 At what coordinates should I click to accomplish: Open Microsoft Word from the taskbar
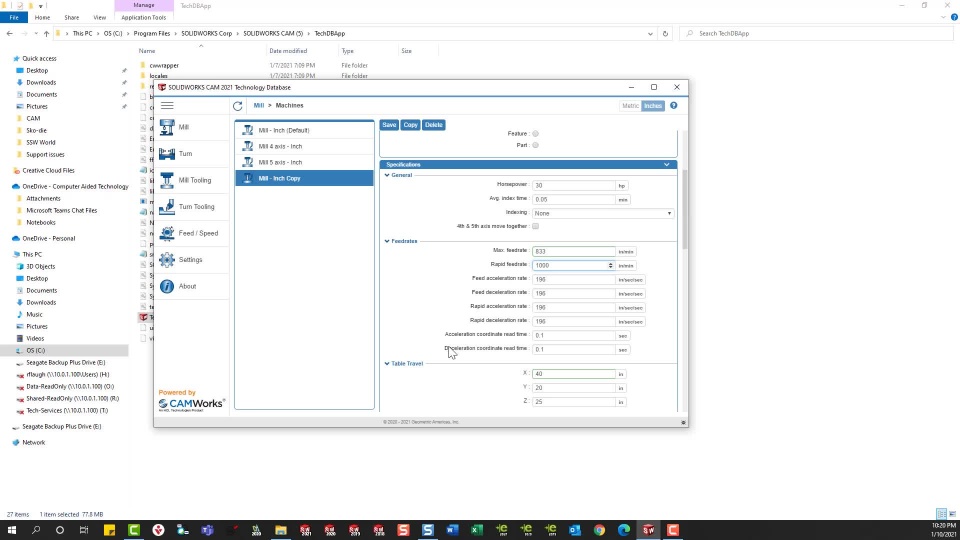452,530
